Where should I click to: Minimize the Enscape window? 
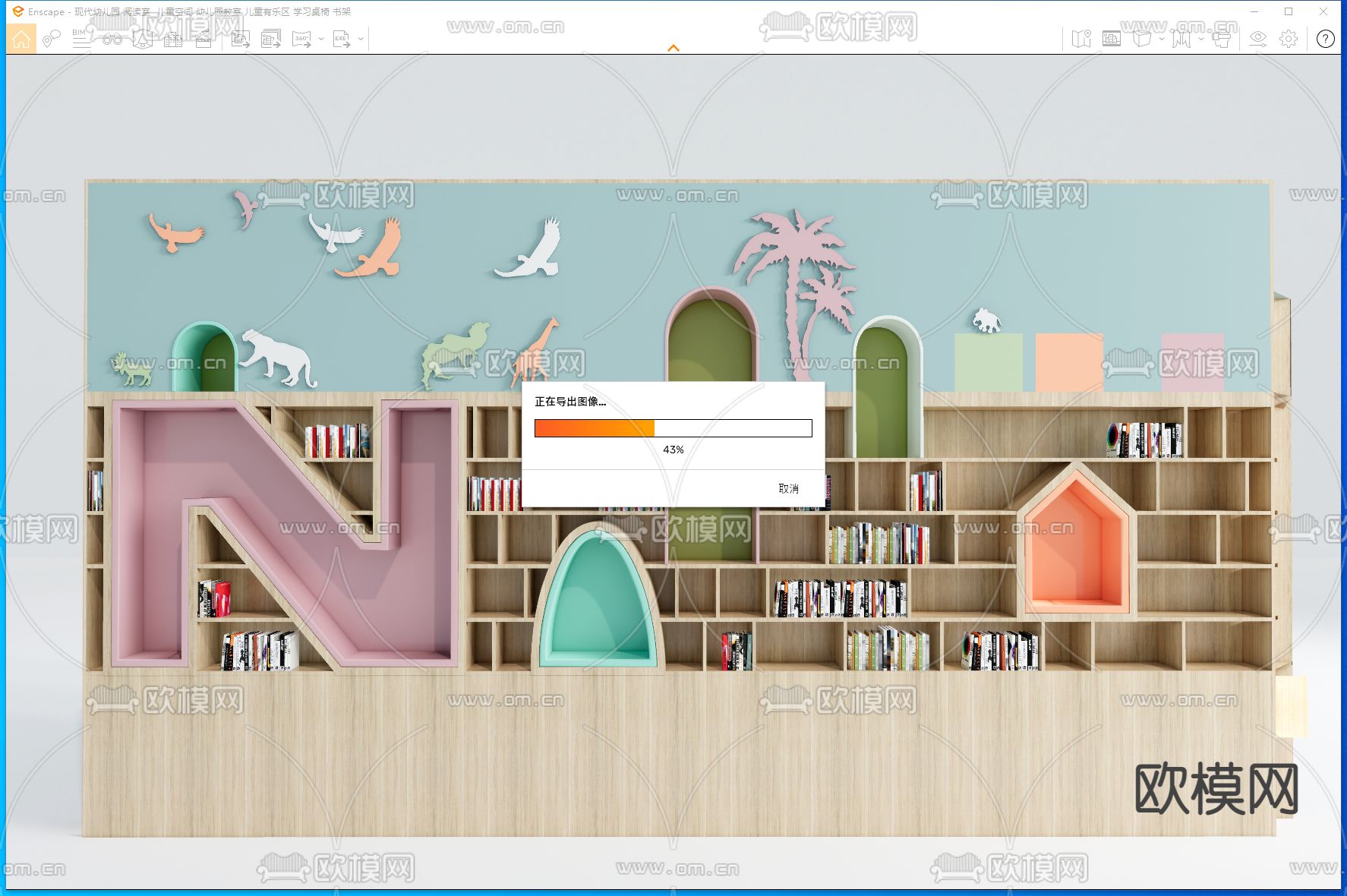(1254, 11)
